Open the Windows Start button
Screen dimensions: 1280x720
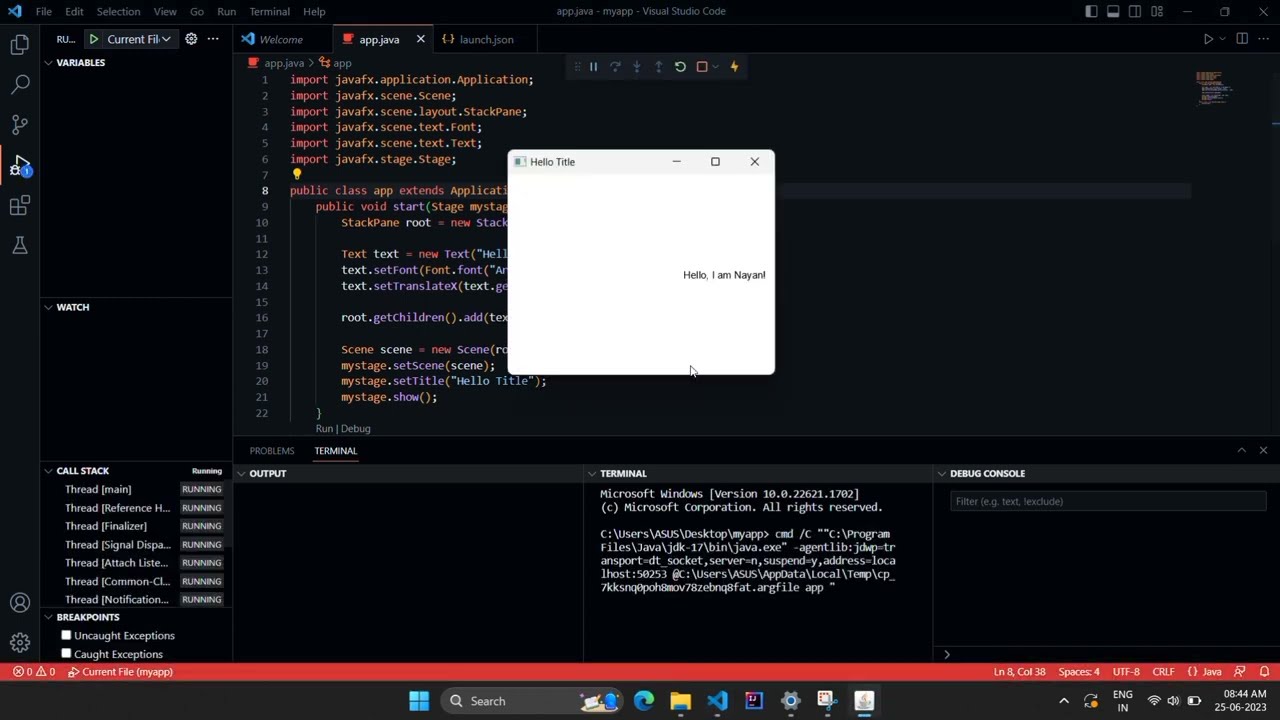pyautogui.click(x=419, y=701)
